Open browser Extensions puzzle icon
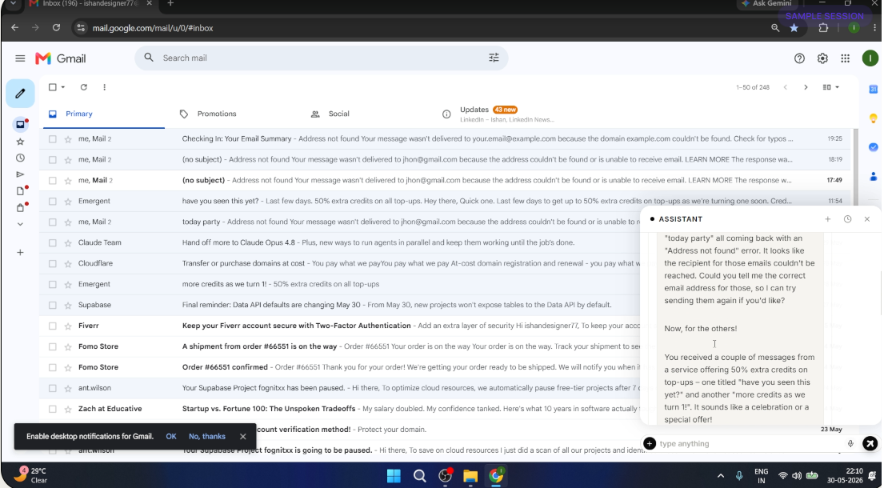Screen dimensions: 882x488 click(824, 28)
